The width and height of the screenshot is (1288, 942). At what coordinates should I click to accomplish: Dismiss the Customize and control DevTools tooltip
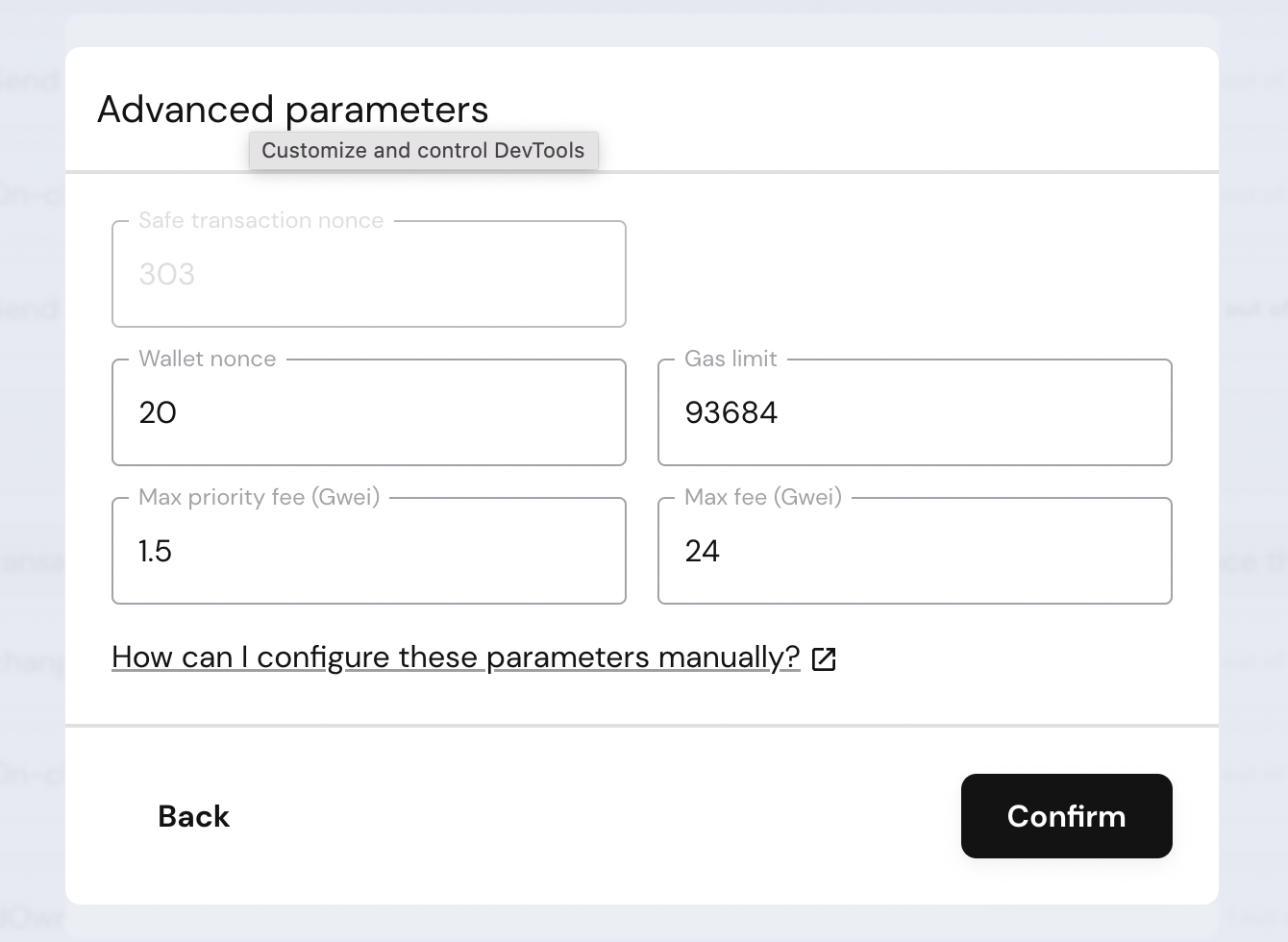tap(424, 150)
